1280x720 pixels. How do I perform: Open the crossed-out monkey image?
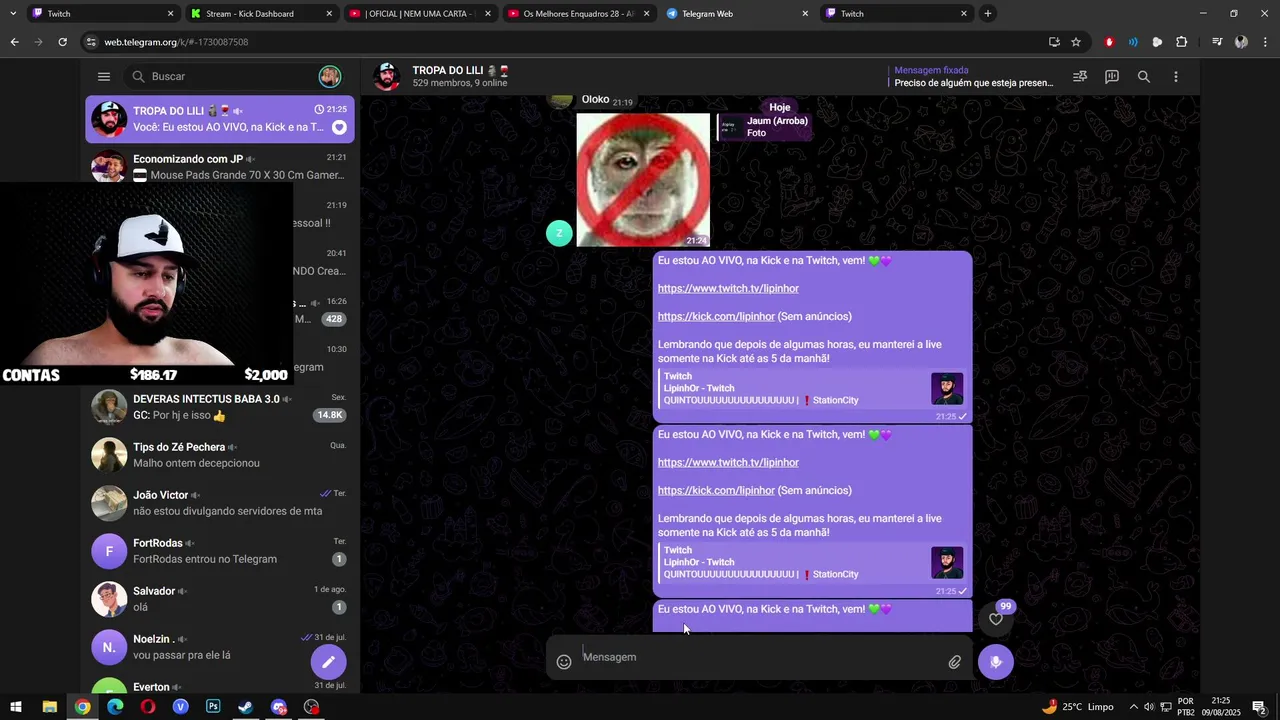[643, 179]
